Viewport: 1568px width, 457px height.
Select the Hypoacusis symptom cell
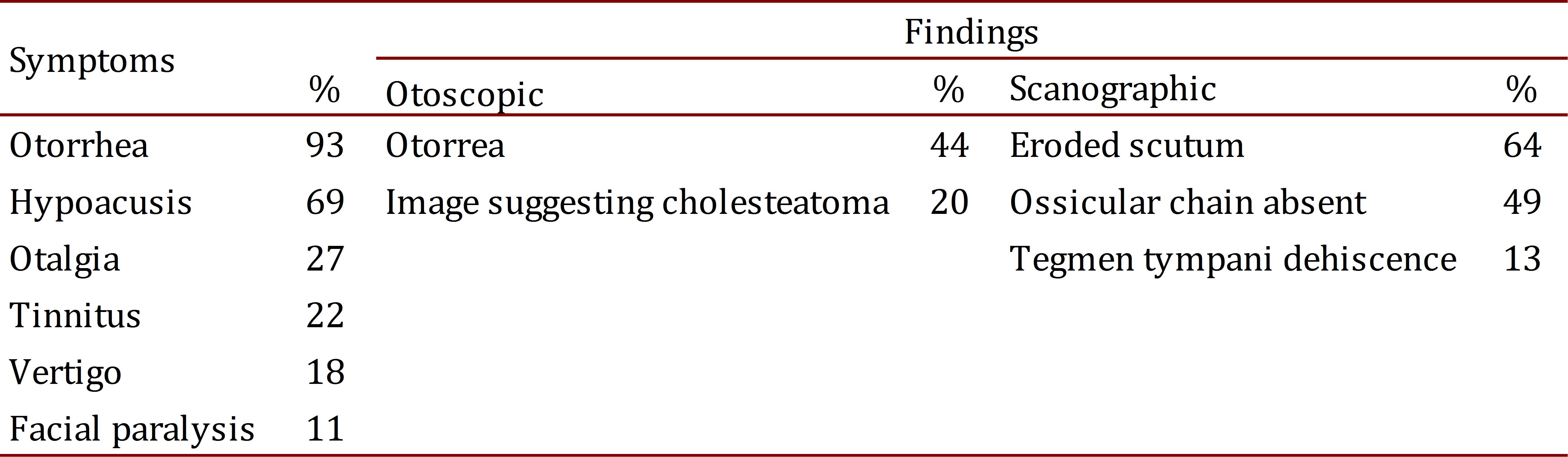pyautogui.click(x=101, y=203)
